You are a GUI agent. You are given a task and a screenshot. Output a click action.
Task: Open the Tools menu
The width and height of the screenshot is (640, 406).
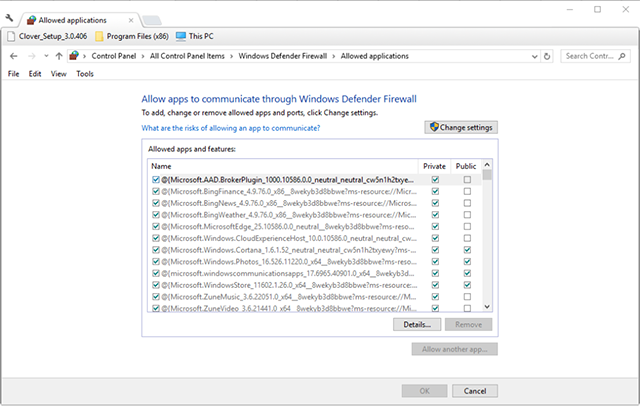point(85,74)
